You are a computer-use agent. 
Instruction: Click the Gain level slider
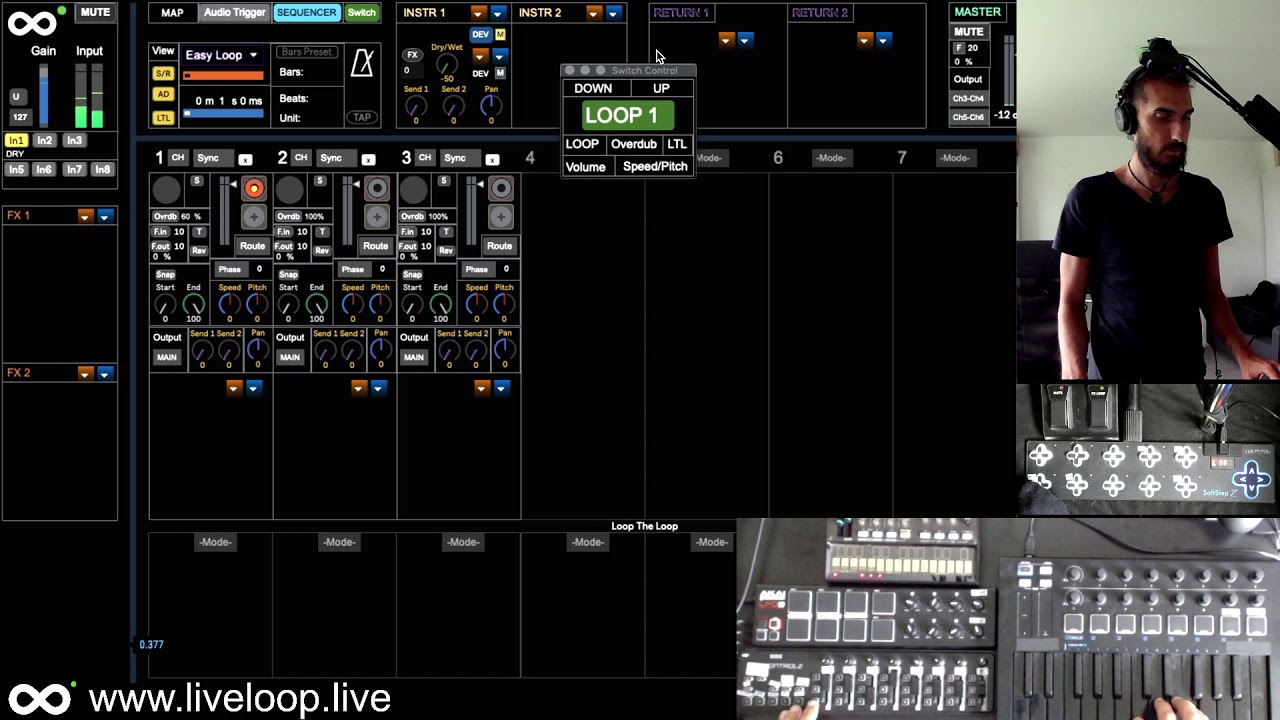[x=43, y=97]
